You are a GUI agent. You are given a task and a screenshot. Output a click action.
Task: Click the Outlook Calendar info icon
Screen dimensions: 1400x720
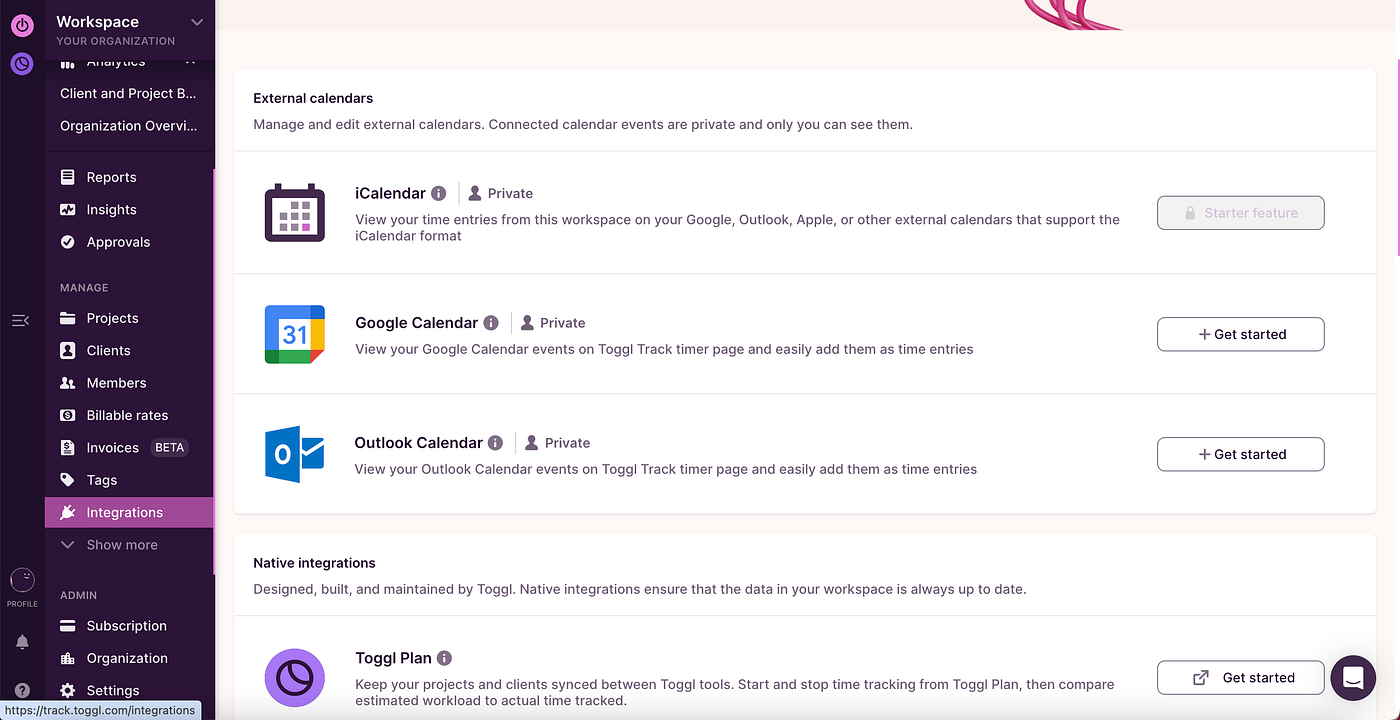(x=495, y=442)
